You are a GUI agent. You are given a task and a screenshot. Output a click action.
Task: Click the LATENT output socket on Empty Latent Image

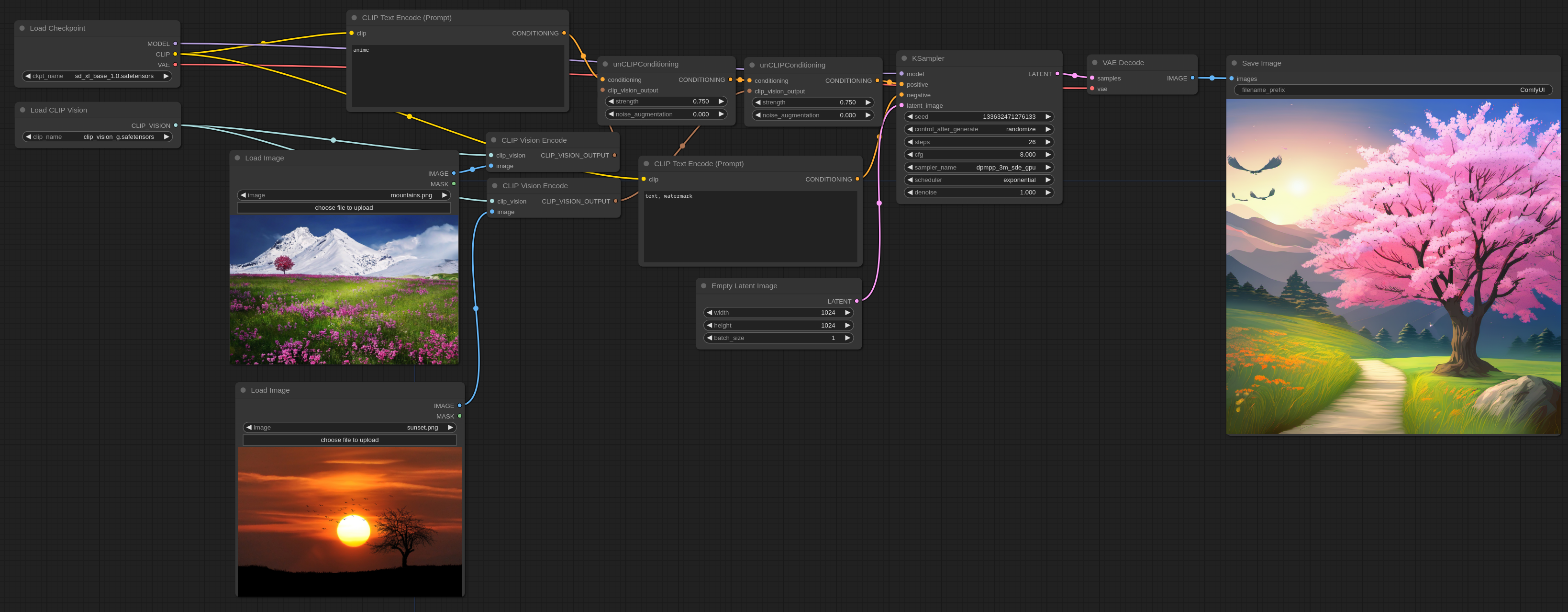[x=857, y=301]
